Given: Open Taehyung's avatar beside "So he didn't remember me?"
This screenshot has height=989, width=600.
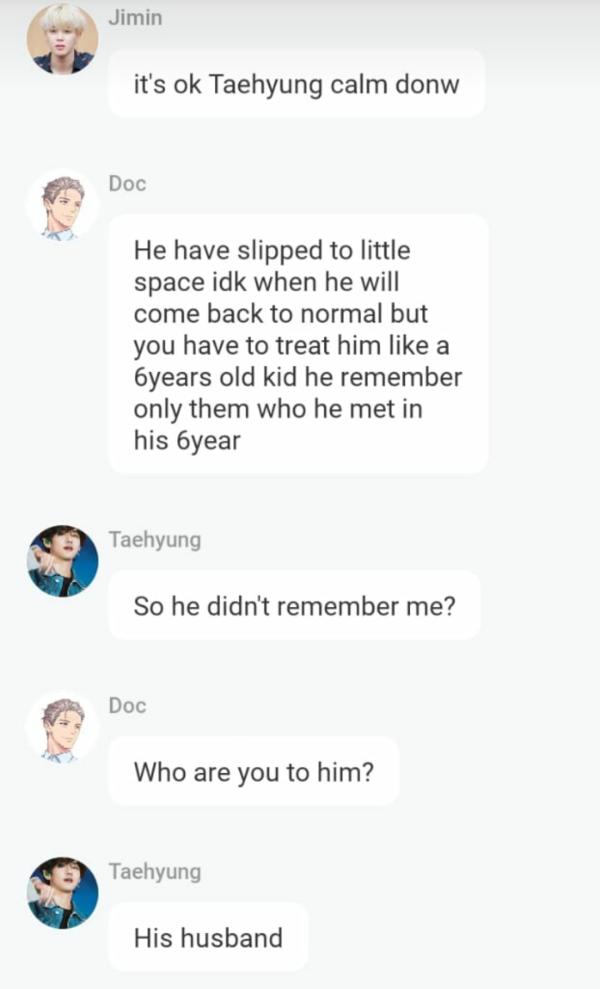Looking at the screenshot, I should point(62,561).
